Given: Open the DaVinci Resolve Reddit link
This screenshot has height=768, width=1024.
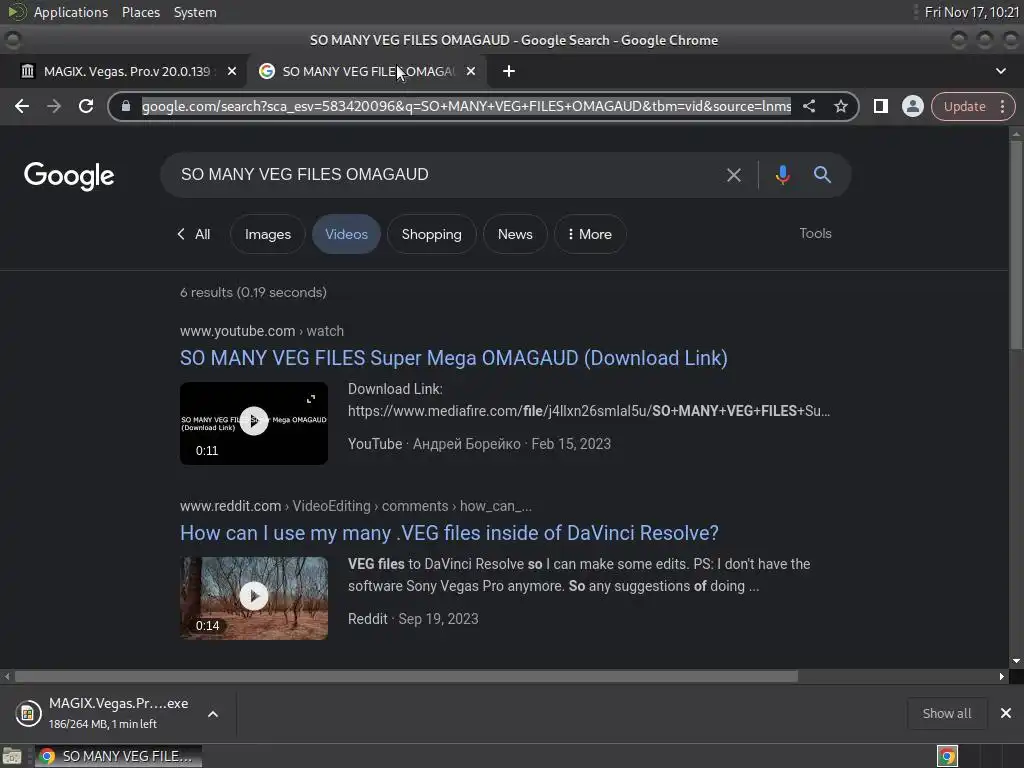Looking at the screenshot, I should point(449,533).
